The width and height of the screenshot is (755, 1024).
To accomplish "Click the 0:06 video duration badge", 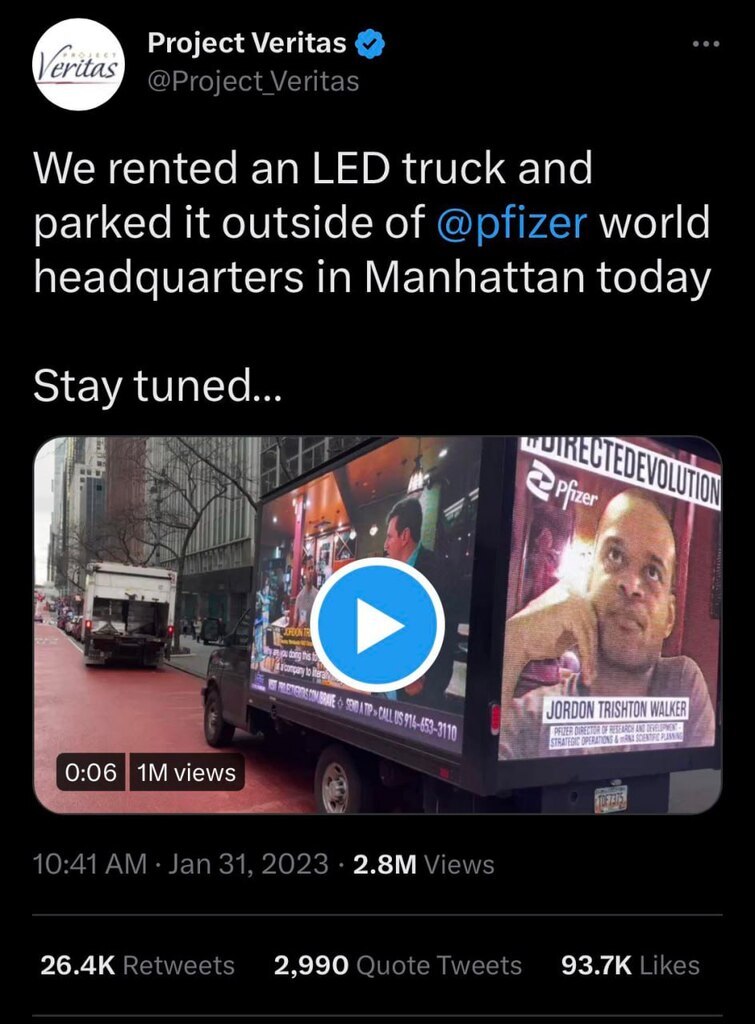I will coord(91,772).
